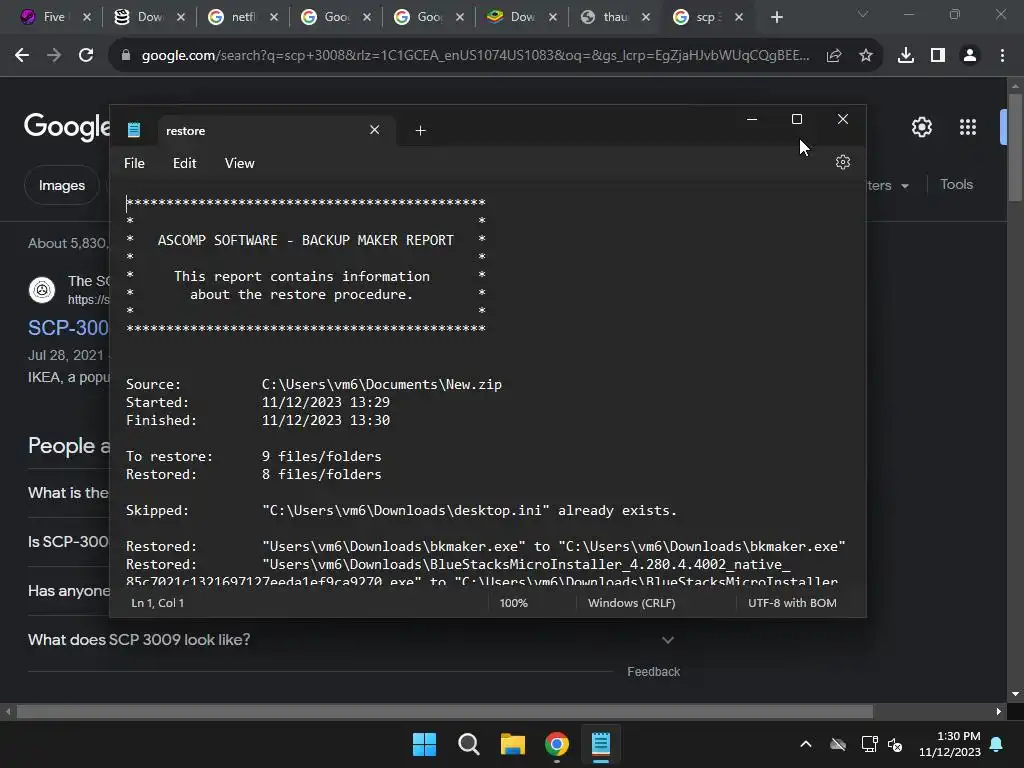Viewport: 1024px width, 768px height.
Task: Click the right arrow of horizontal scrollbar
Action: coord(999,711)
